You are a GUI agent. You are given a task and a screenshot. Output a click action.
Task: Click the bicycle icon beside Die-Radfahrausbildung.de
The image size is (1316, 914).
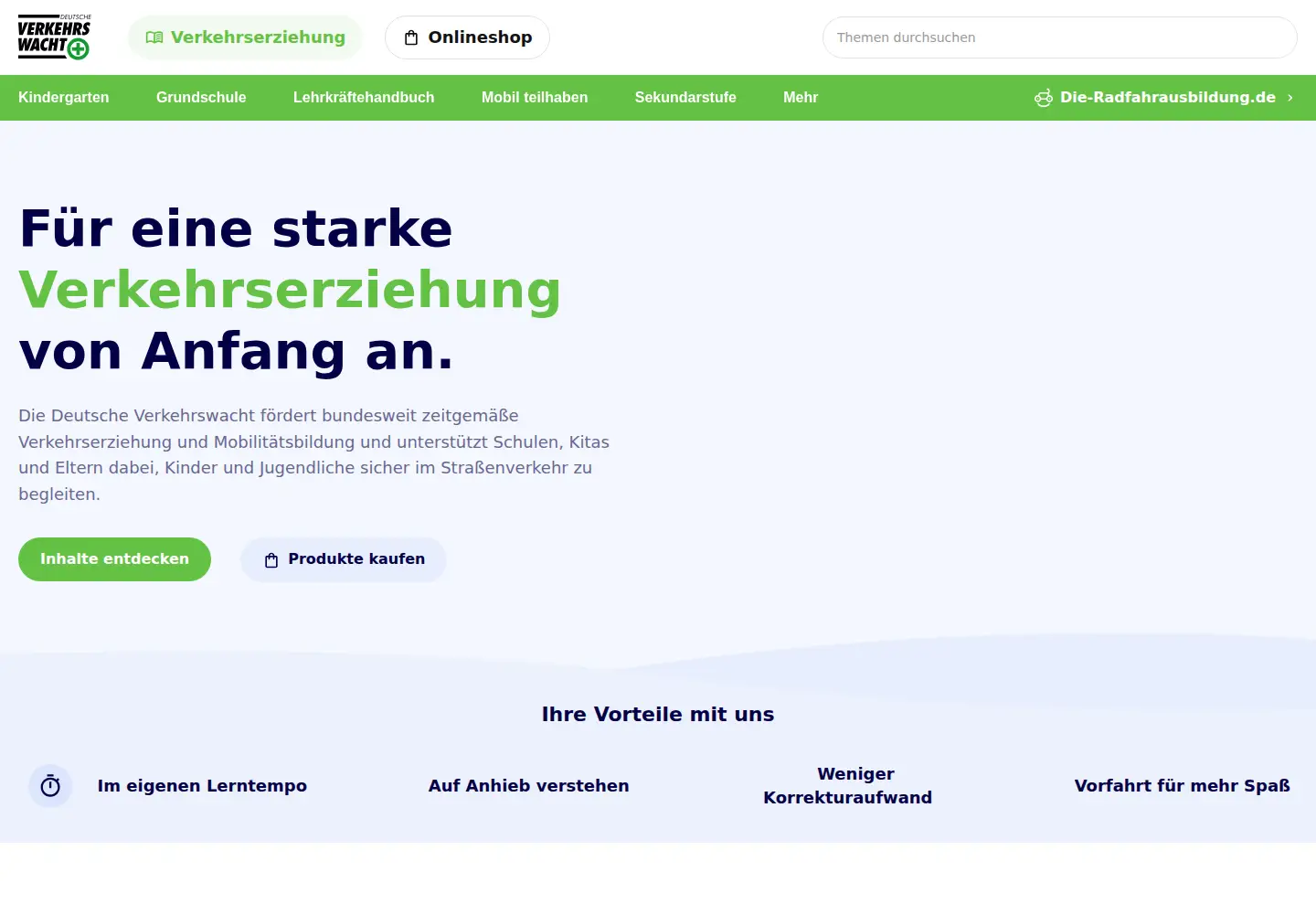(1044, 98)
